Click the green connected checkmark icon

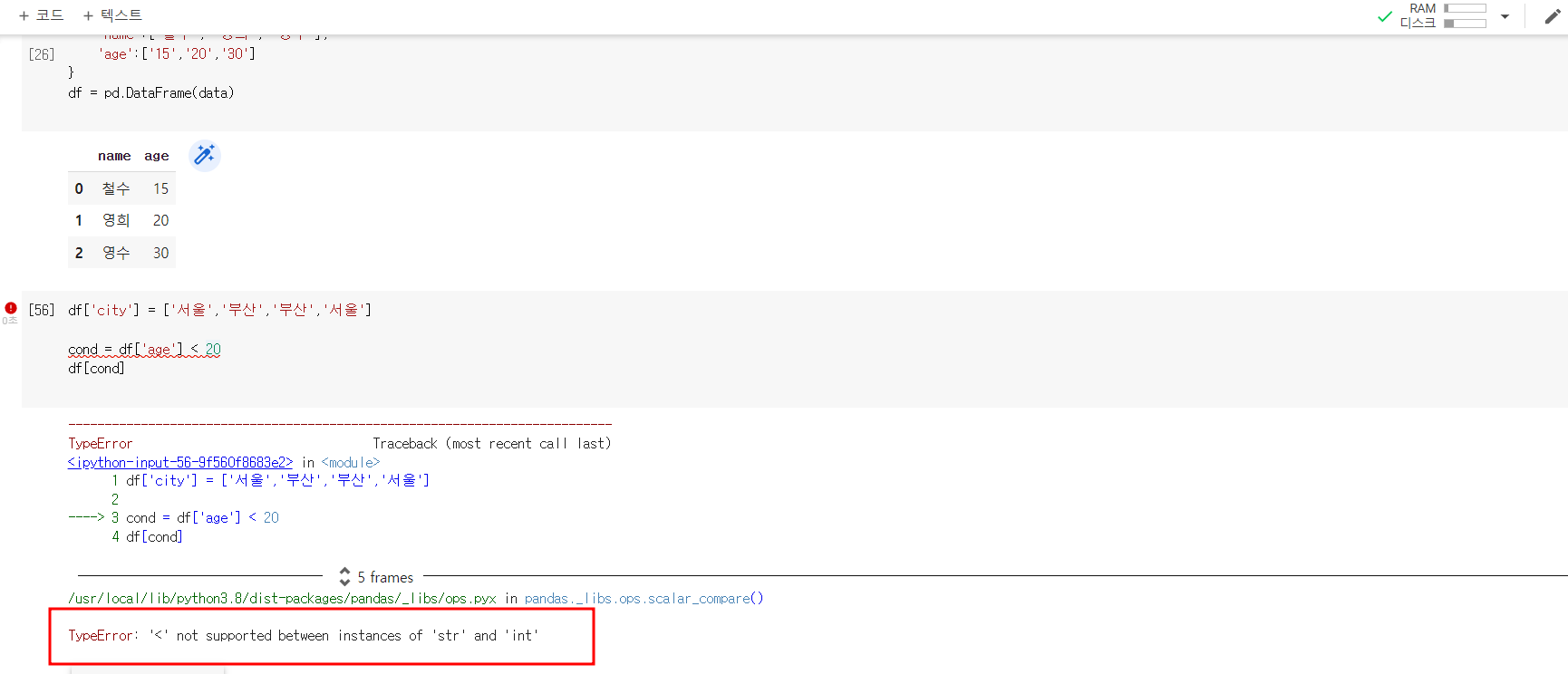(x=1384, y=16)
